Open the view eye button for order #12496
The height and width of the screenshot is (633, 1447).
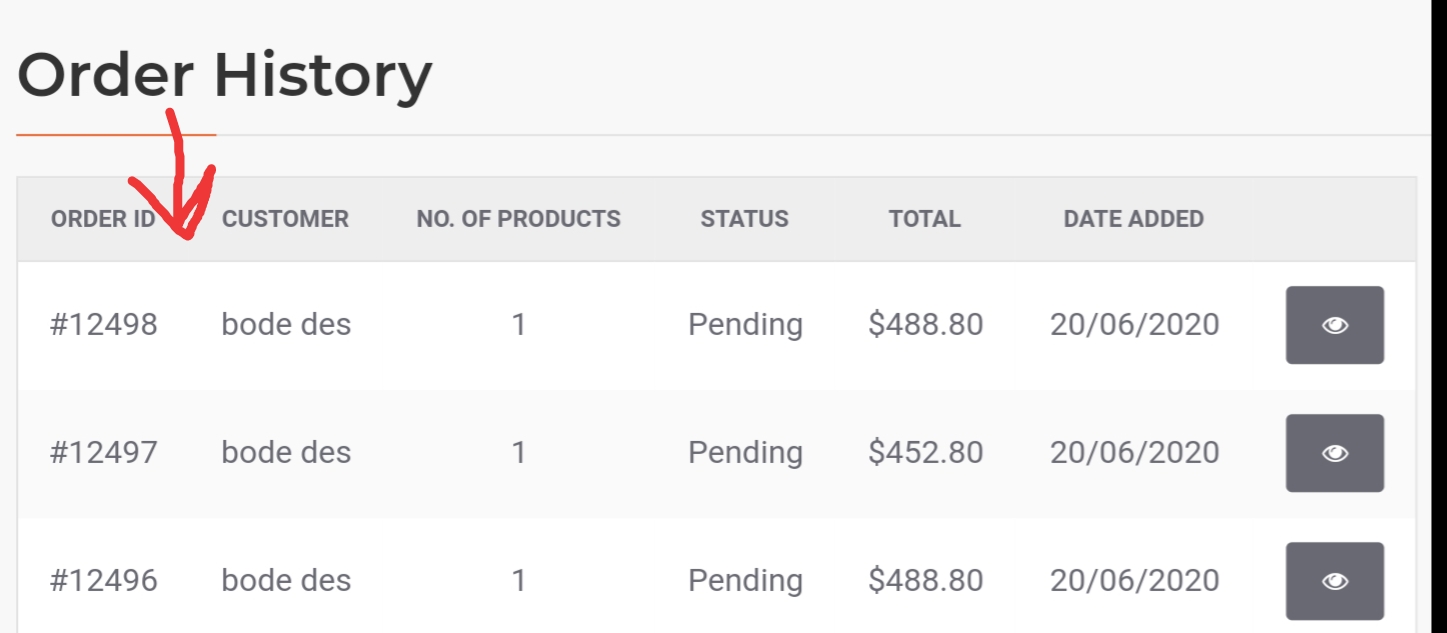[x=1334, y=581]
